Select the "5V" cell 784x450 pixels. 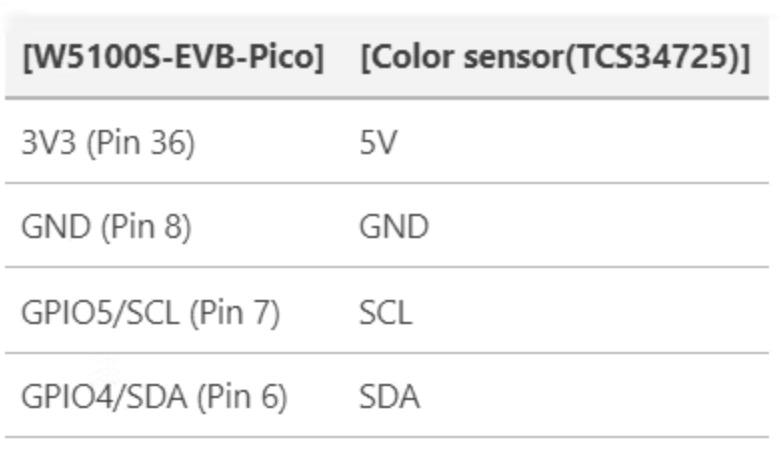[378, 143]
